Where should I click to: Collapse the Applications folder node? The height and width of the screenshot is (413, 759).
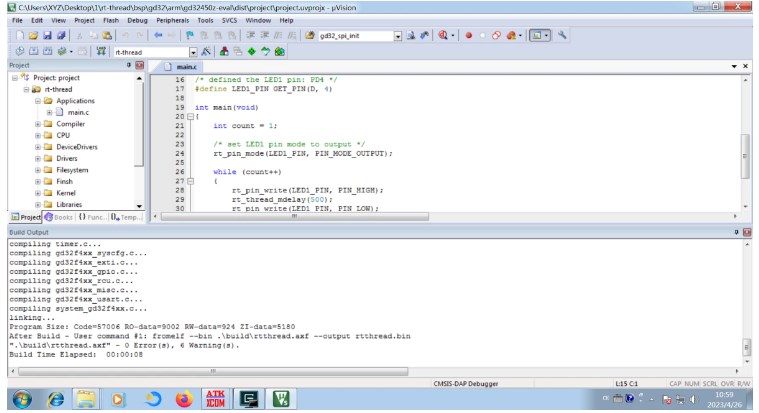pyautogui.click(x=38, y=101)
